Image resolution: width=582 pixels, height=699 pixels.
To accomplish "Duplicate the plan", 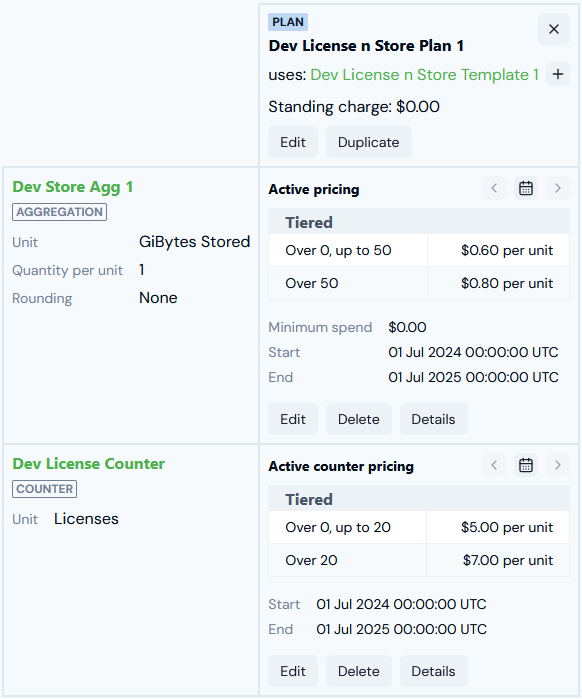I will 369,142.
